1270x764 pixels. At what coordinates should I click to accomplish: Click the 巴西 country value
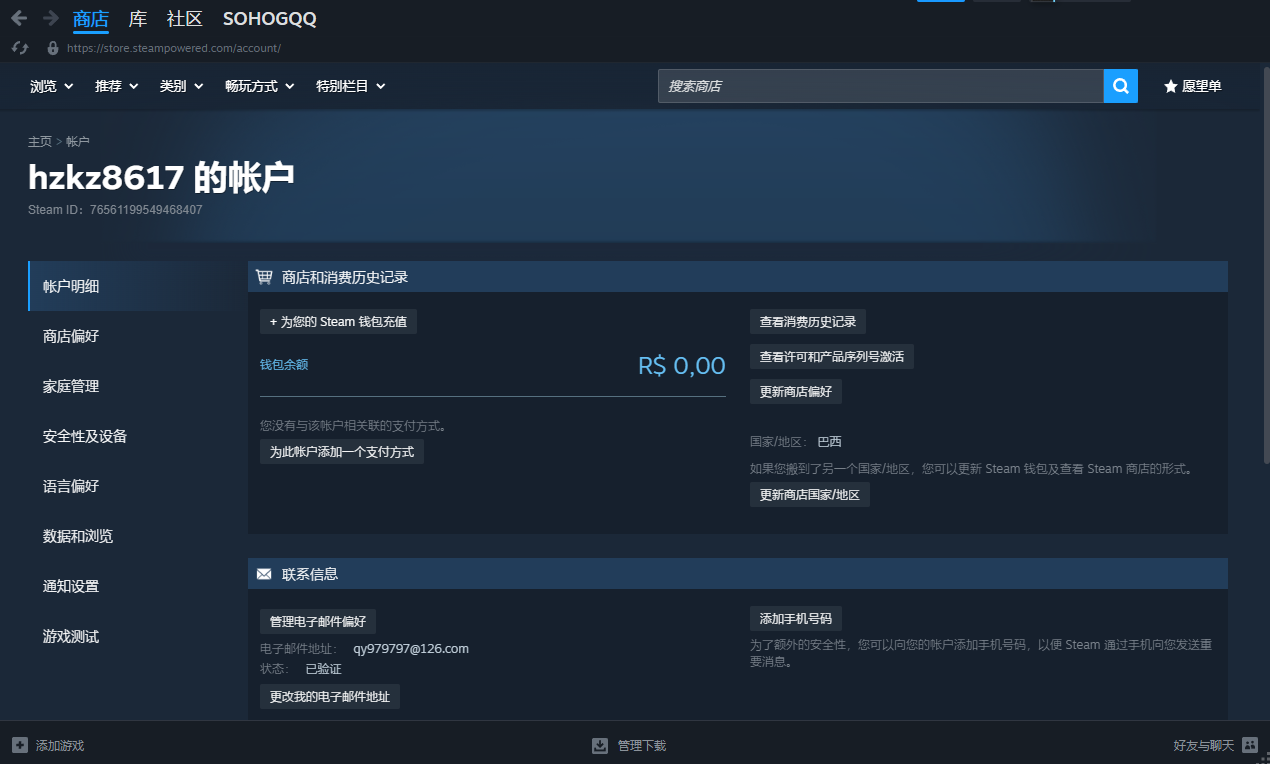pos(830,441)
